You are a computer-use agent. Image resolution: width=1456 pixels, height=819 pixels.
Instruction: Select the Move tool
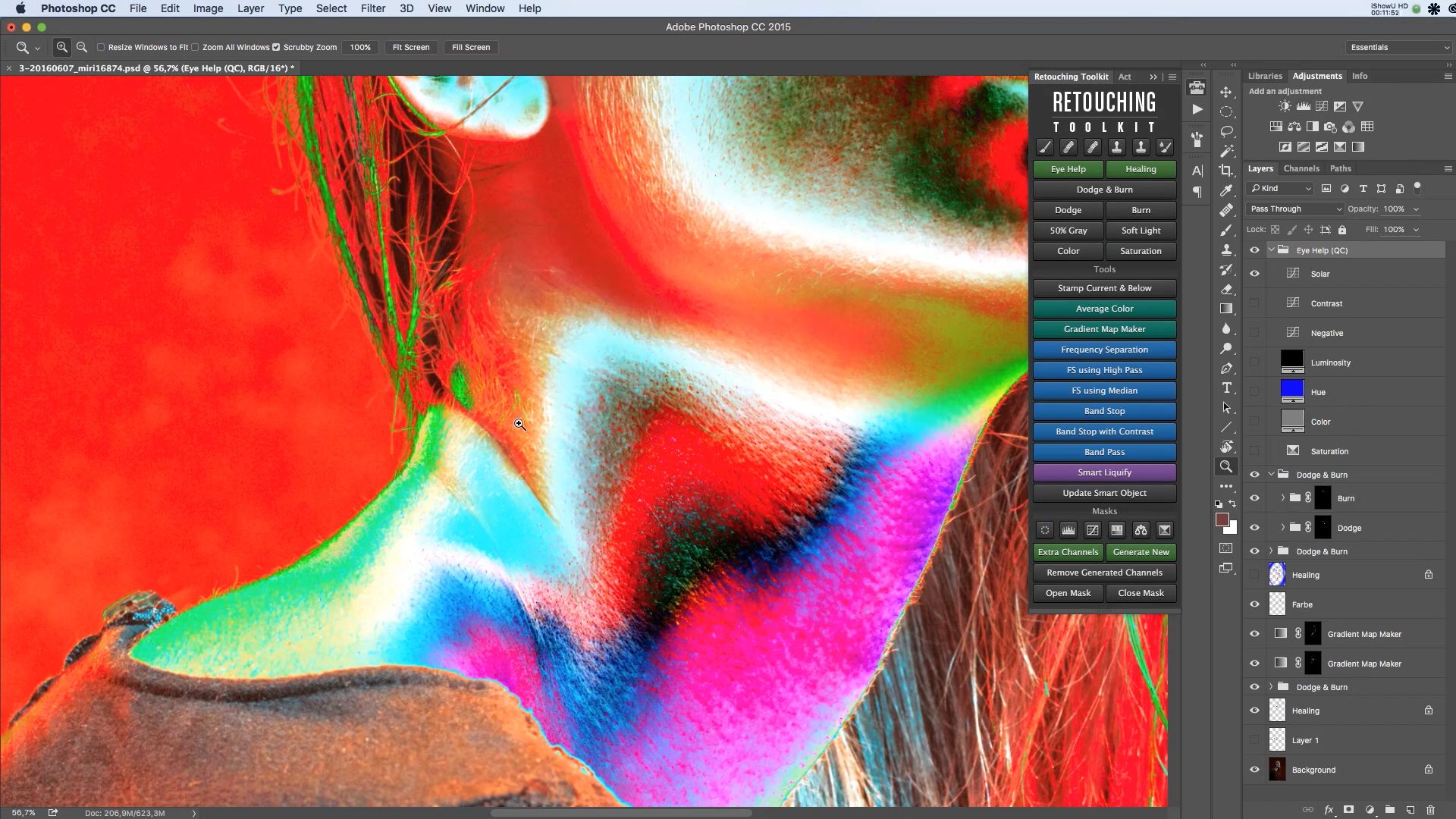tap(1226, 92)
